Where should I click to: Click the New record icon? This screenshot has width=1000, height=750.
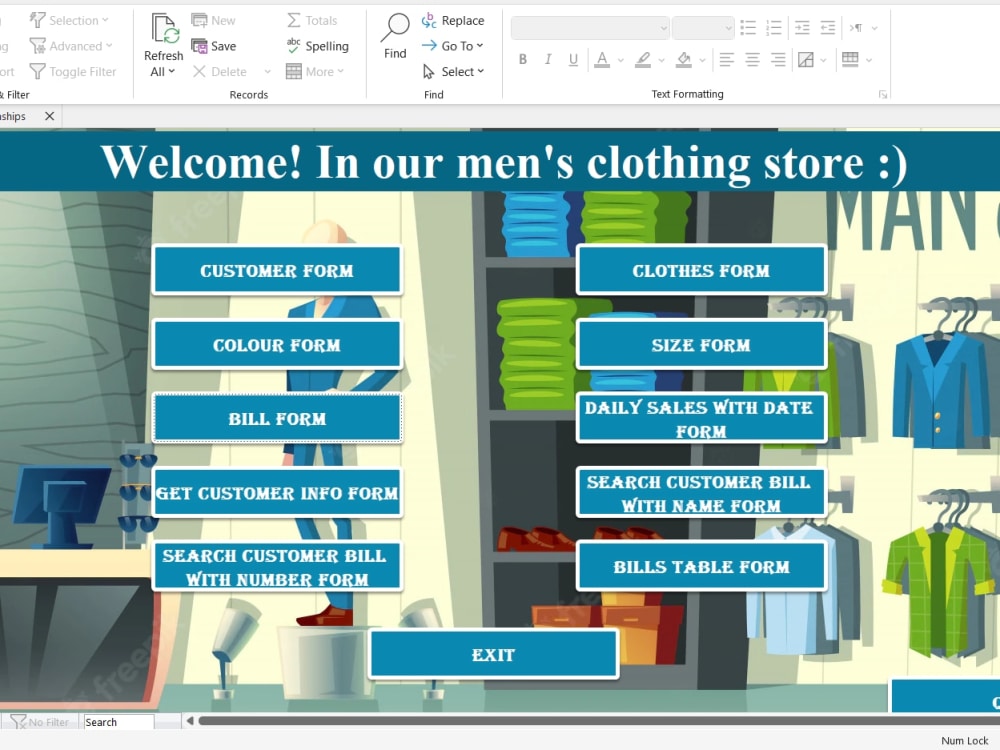[x=199, y=20]
